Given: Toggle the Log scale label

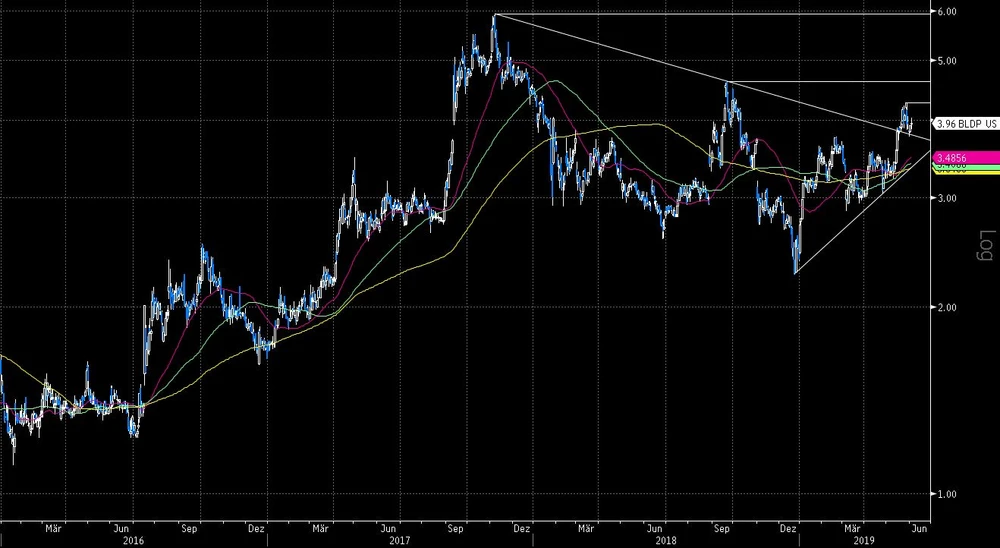Looking at the screenshot, I should tap(984, 243).
